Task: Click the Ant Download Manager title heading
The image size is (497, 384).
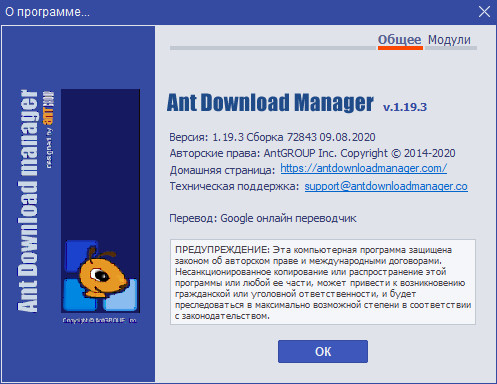Action: tap(270, 103)
